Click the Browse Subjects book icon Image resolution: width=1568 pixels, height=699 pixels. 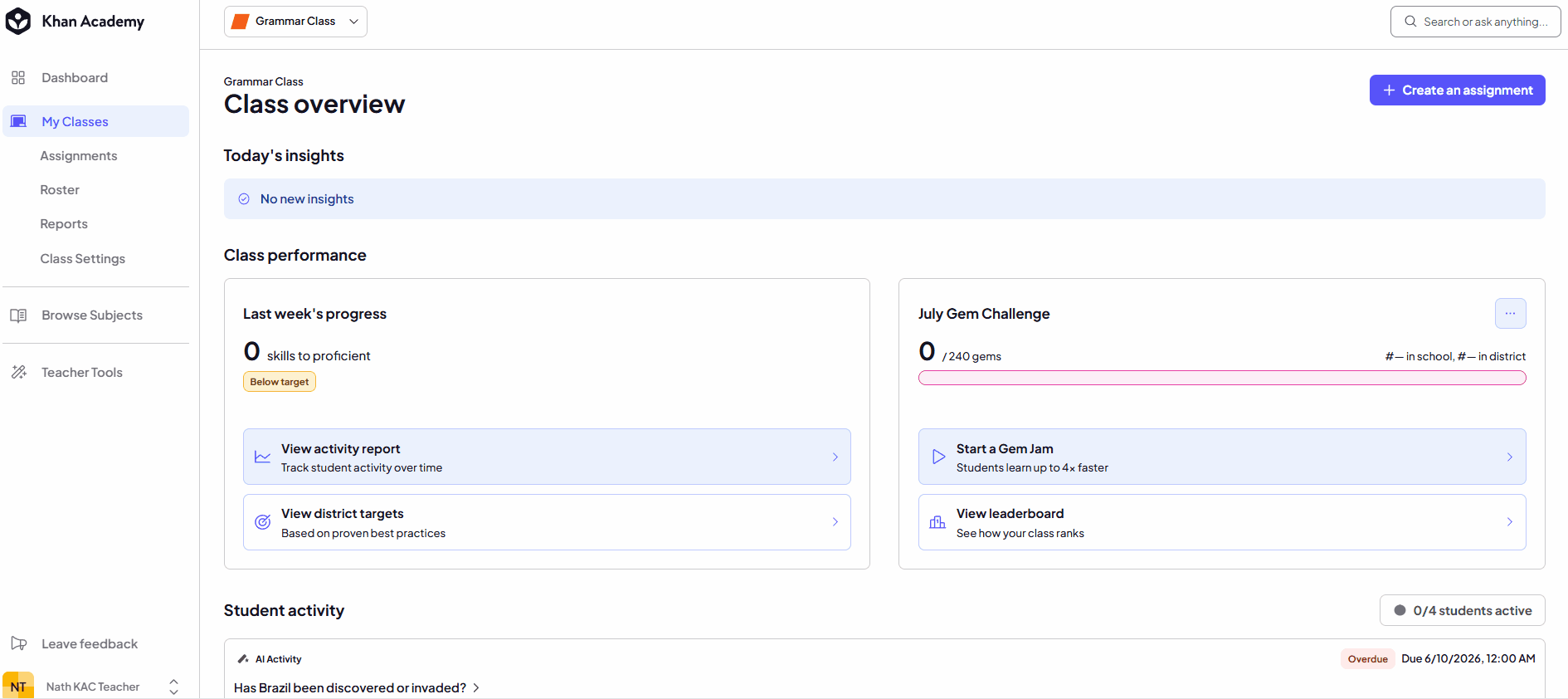18,315
